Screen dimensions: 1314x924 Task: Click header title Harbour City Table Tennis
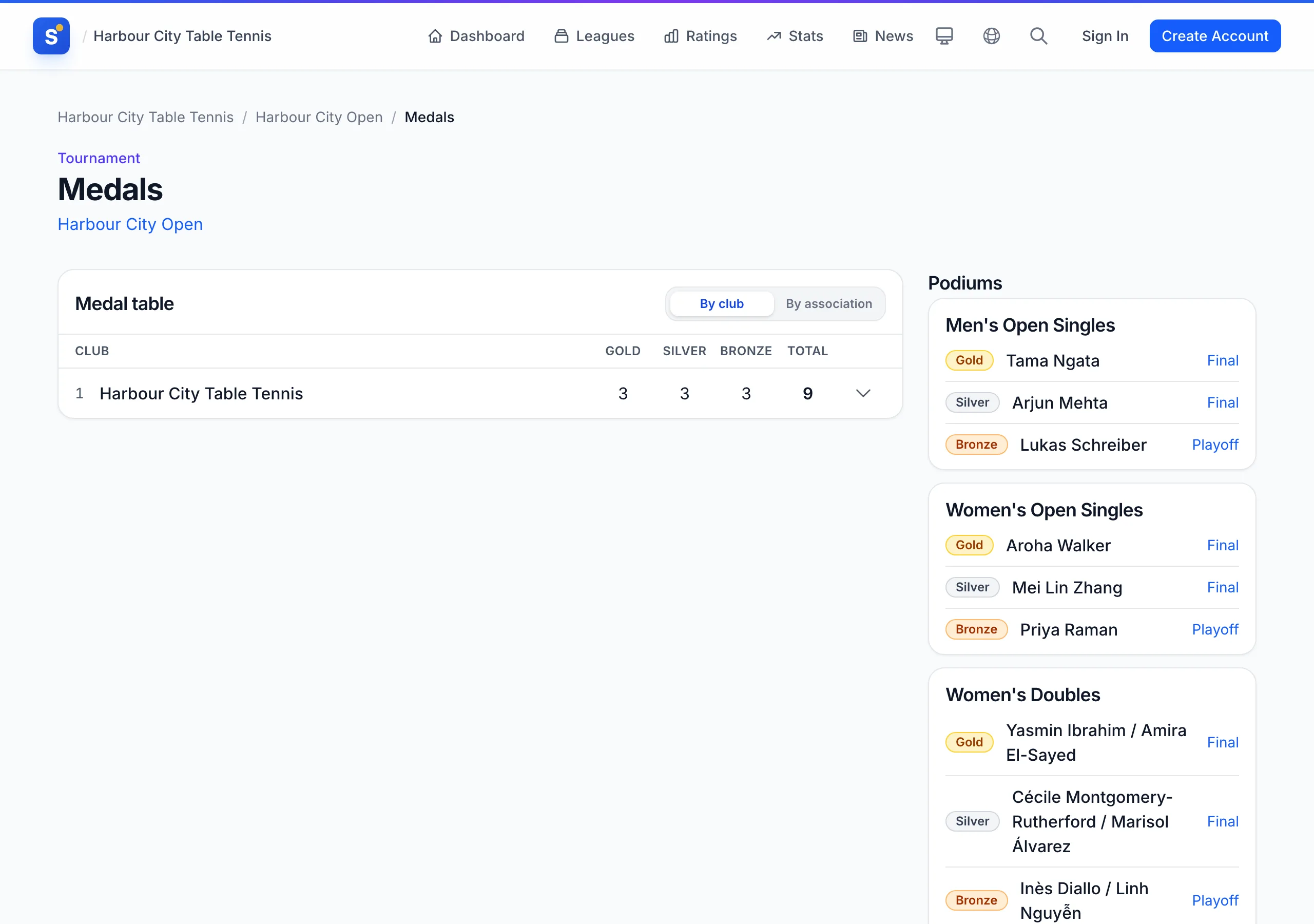pyautogui.click(x=183, y=36)
